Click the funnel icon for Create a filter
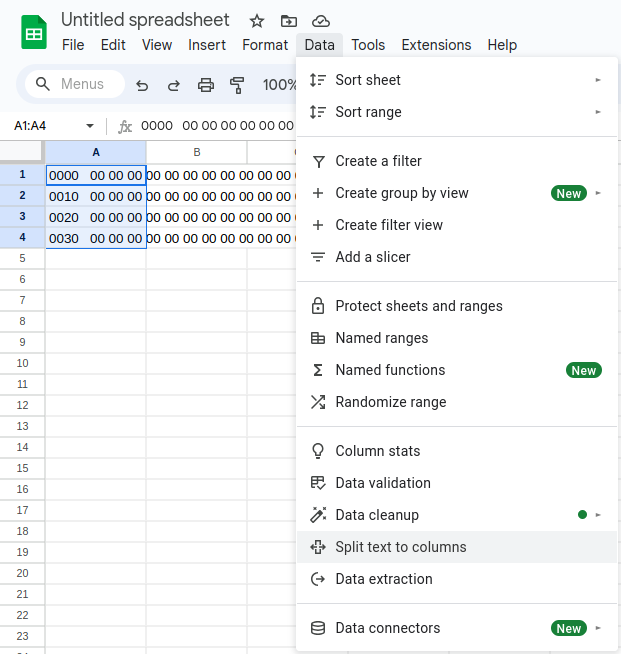This screenshot has height=654, width=621. pyautogui.click(x=319, y=161)
